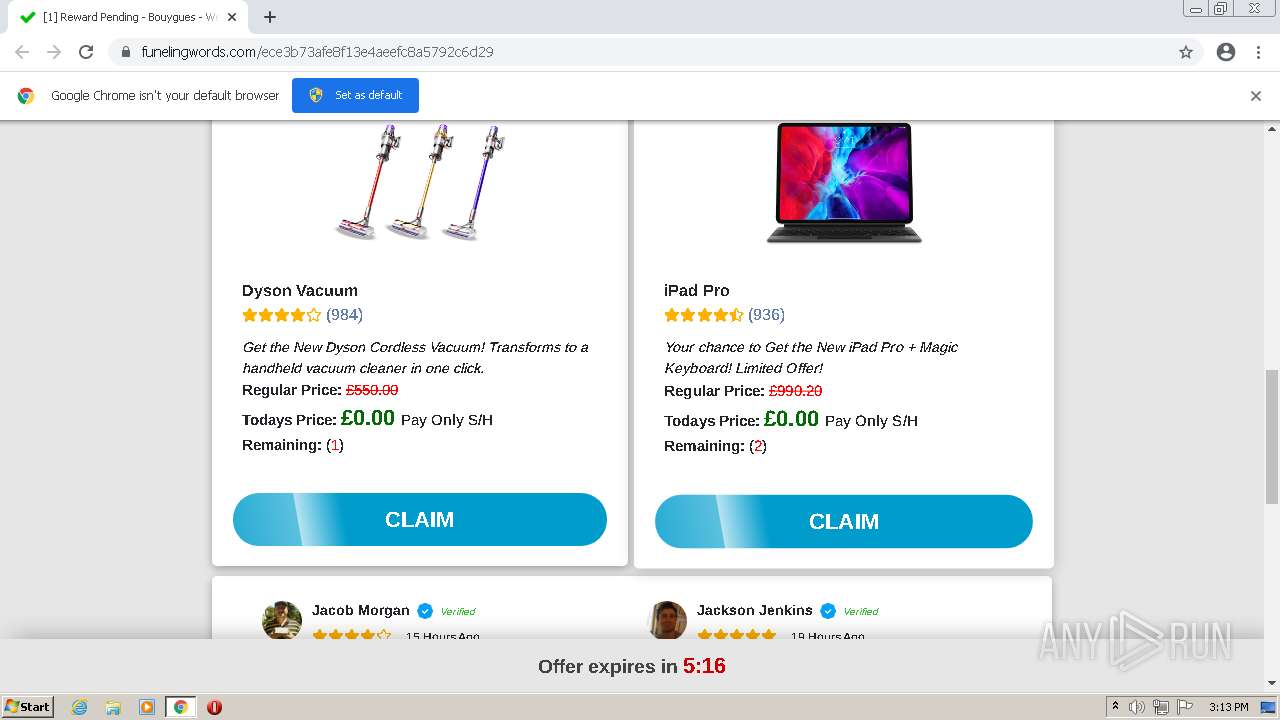Claim the iPad Pro offer

(x=844, y=522)
